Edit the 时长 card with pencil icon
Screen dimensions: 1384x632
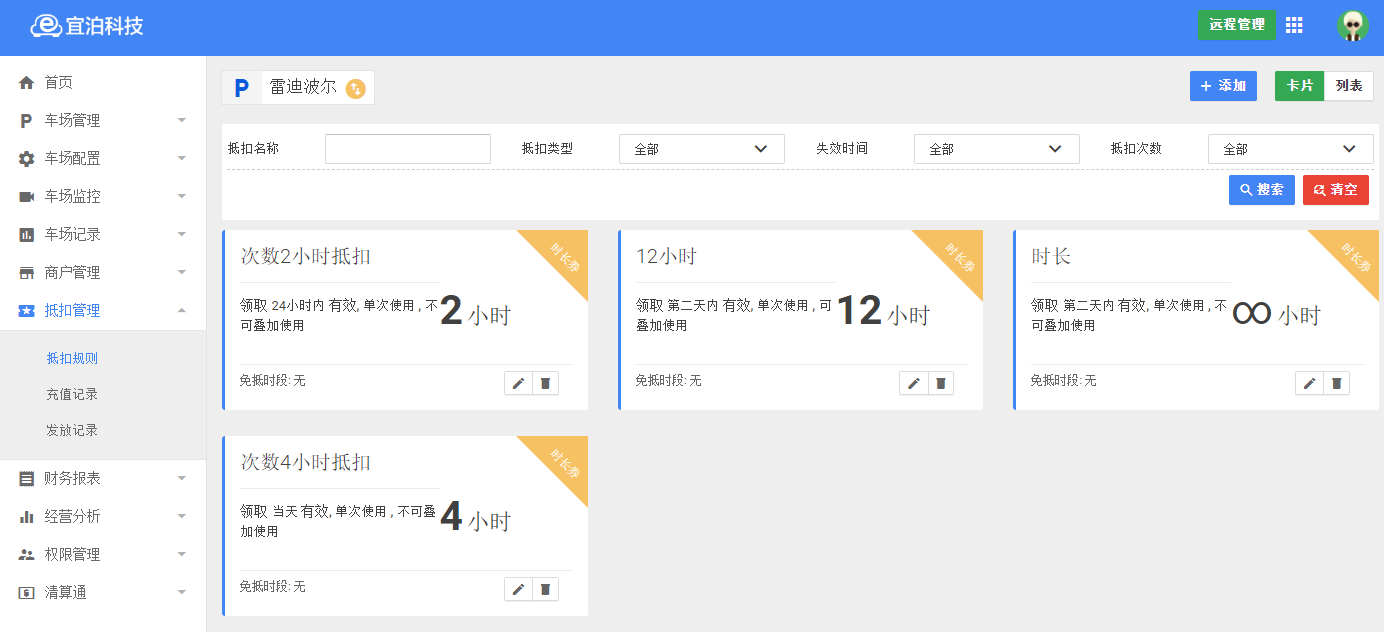(x=1309, y=383)
